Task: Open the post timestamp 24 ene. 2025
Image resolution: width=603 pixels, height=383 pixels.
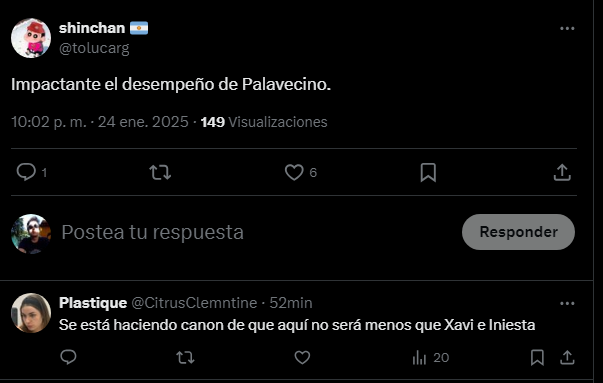Action: tap(143, 122)
